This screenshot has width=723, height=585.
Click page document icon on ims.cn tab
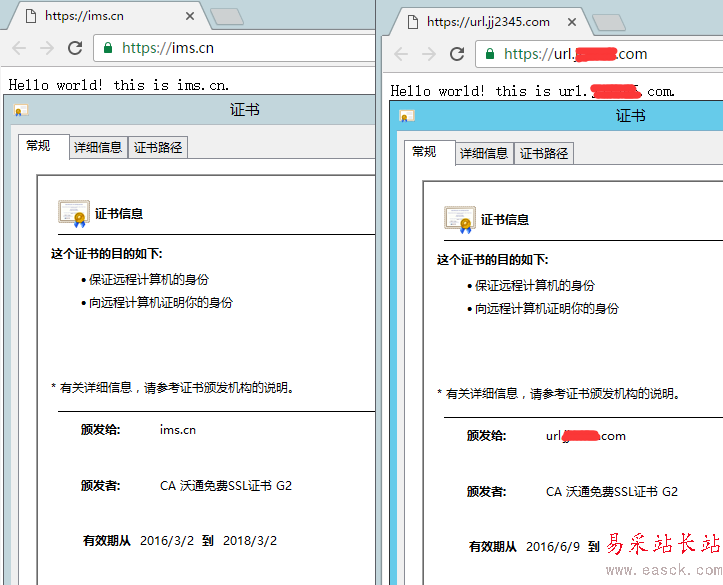[x=31, y=16]
